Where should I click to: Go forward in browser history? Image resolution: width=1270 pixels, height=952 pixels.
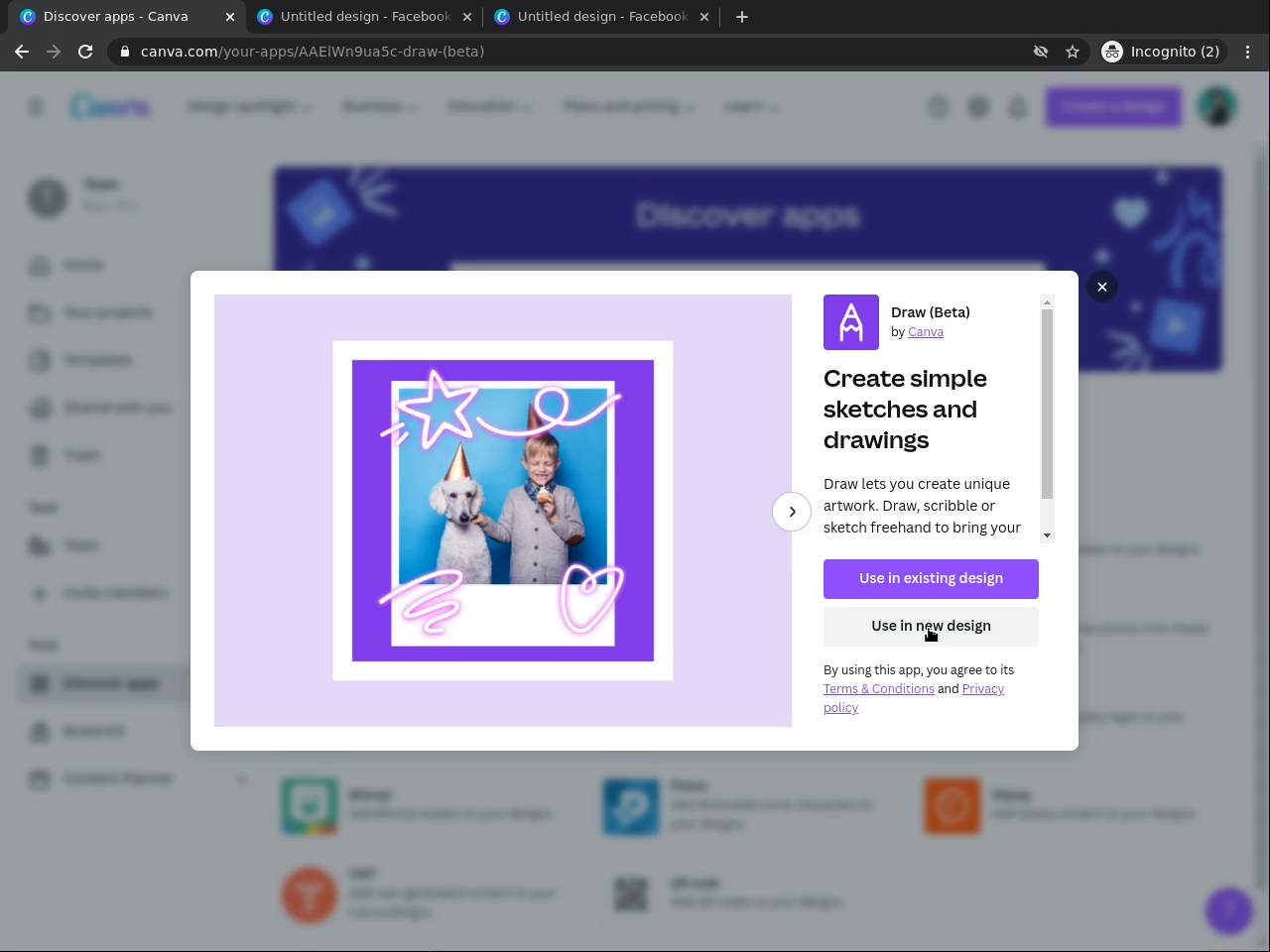54,52
